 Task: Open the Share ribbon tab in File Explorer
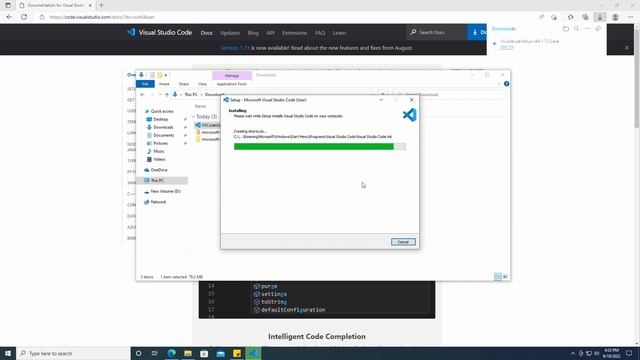point(184,84)
